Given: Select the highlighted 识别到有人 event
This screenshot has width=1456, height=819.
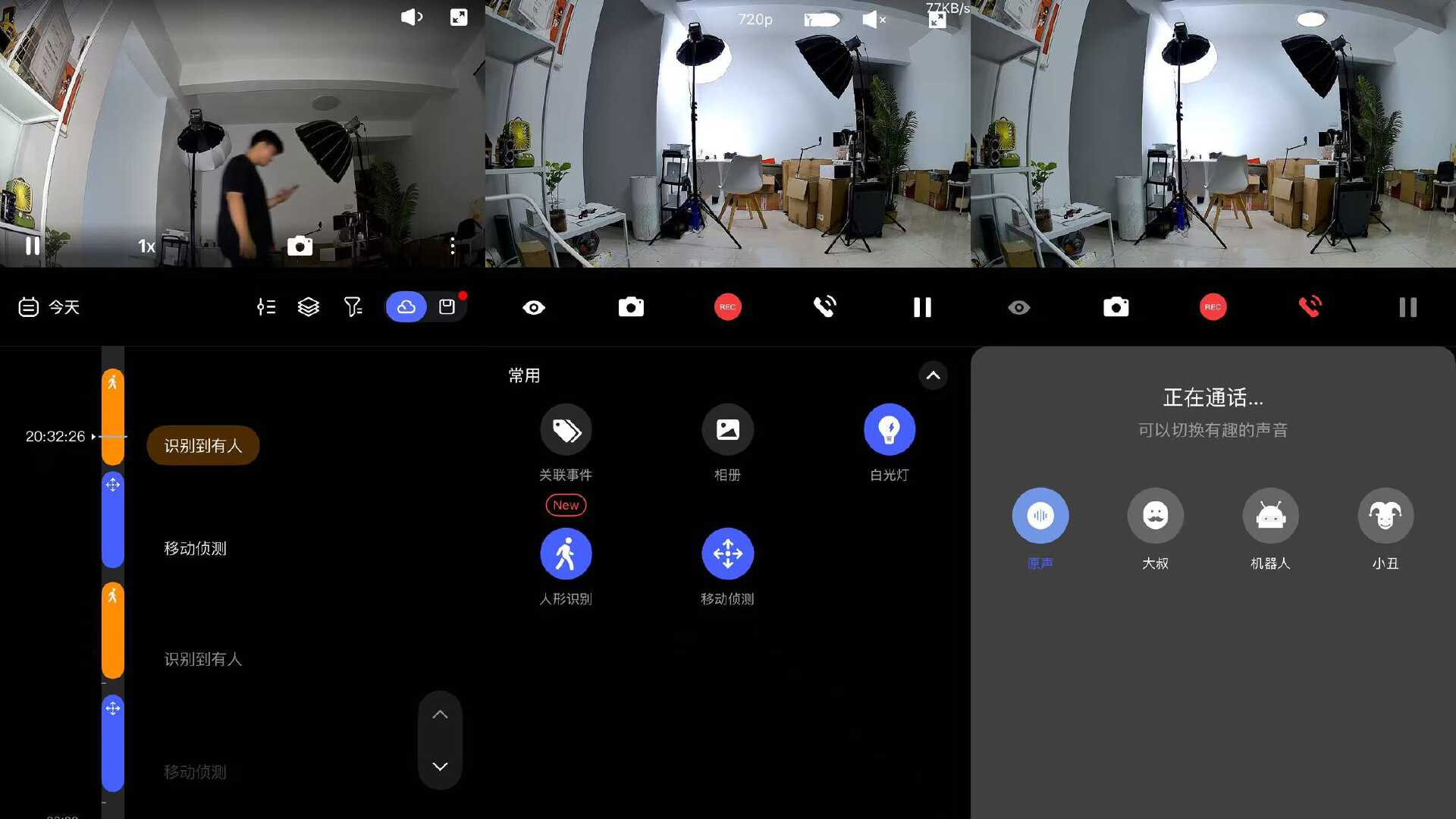Looking at the screenshot, I should pos(202,445).
